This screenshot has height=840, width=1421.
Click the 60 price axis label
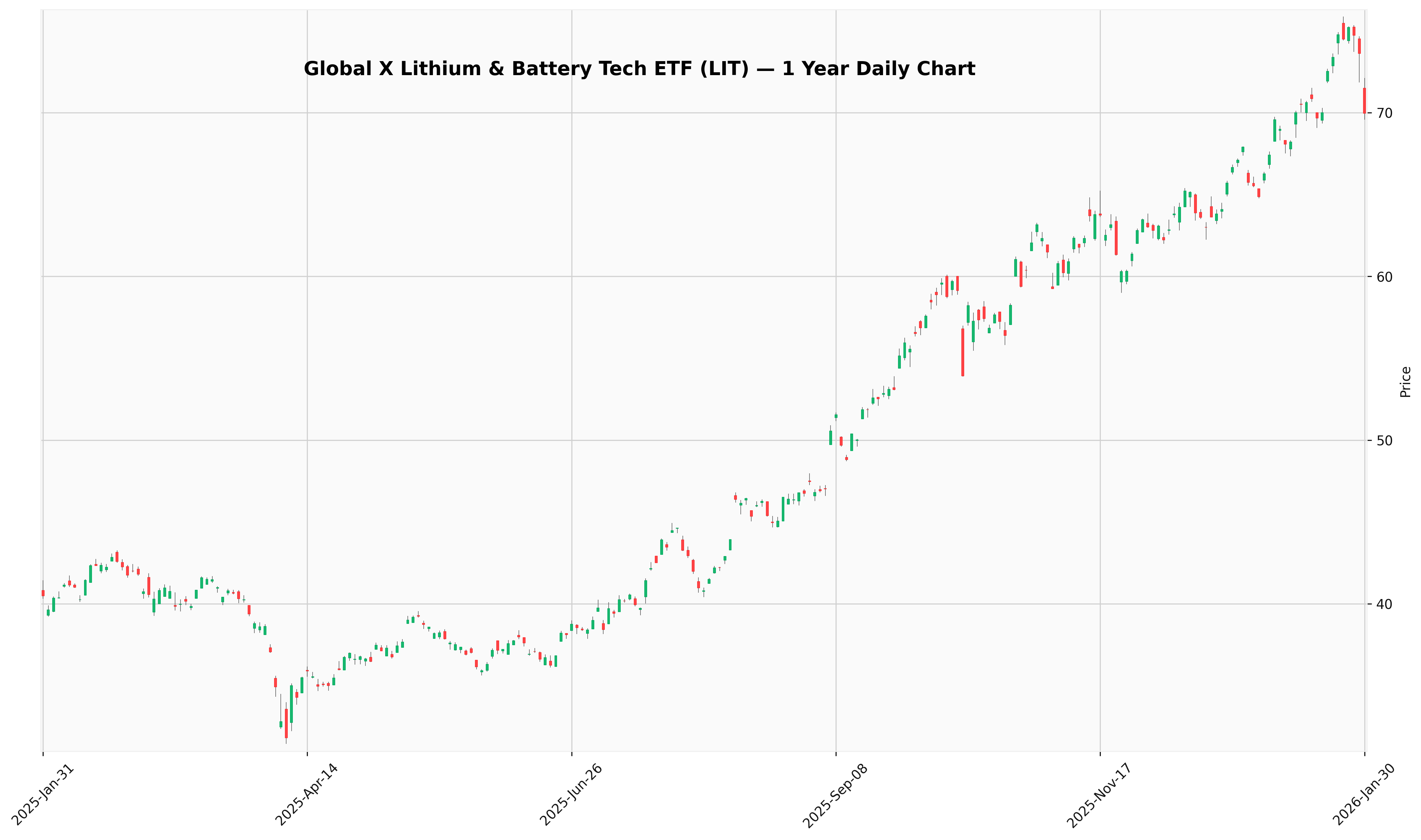1384,277
